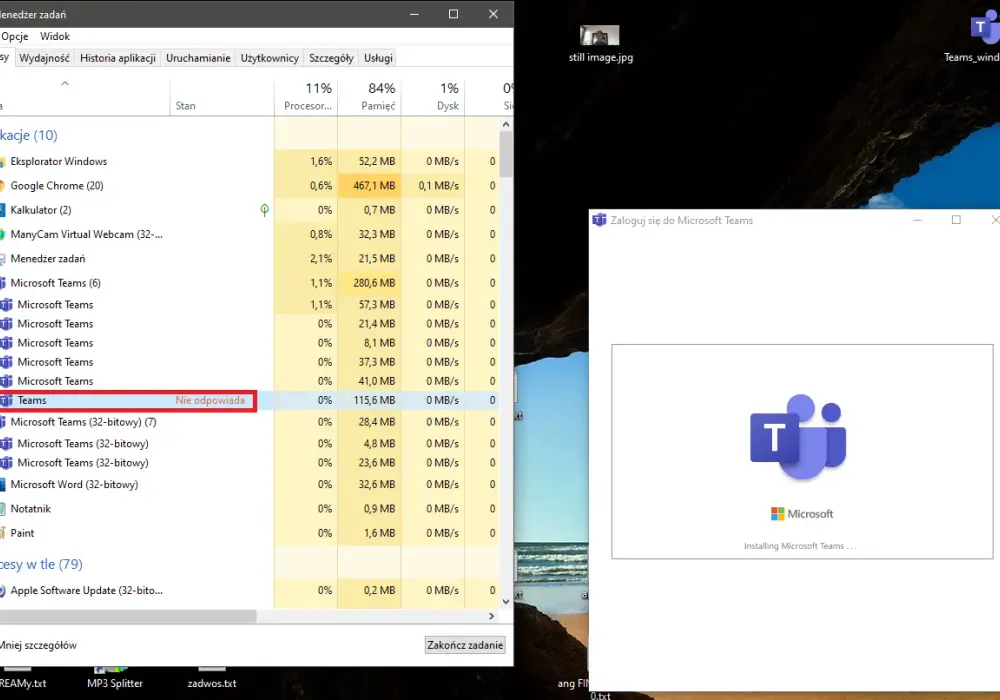Click the Aplikacje (10) group heading
Viewport: 1000px width, 700px height.
pos(29,135)
